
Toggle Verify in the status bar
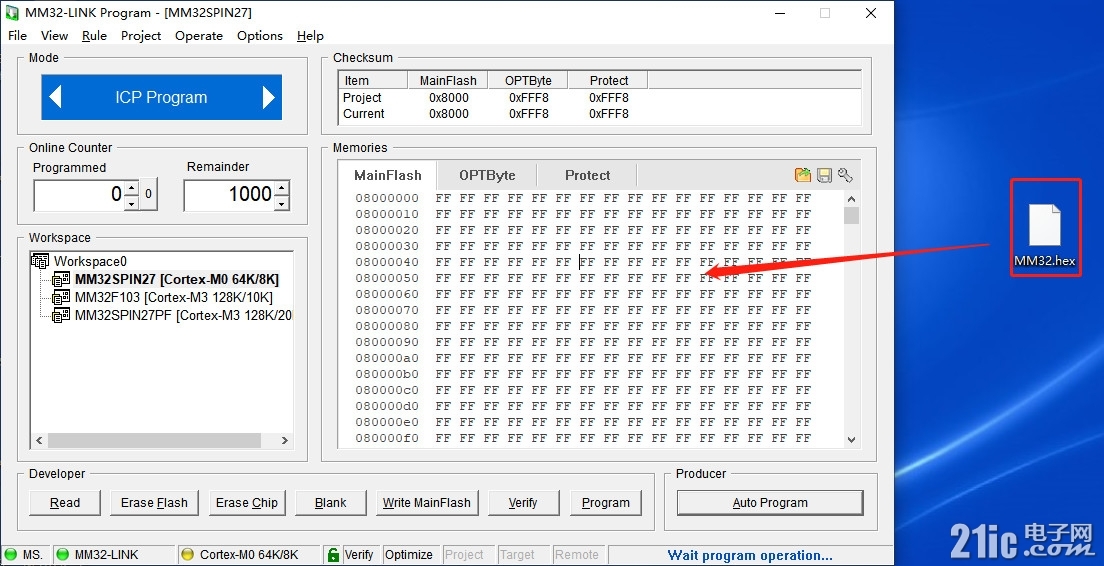pos(358,555)
